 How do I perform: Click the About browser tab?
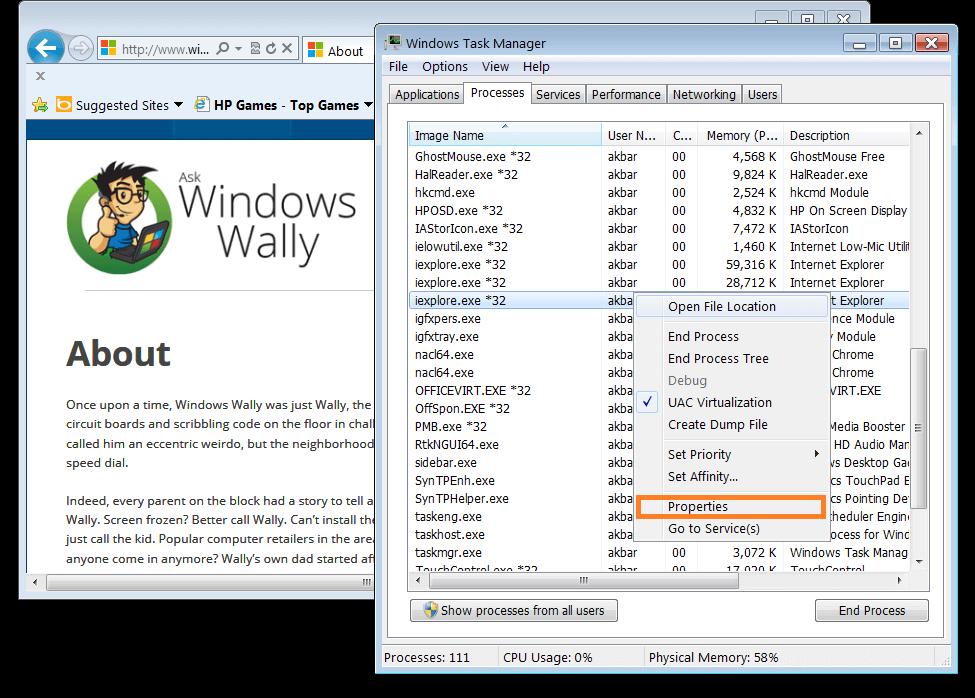click(x=336, y=51)
